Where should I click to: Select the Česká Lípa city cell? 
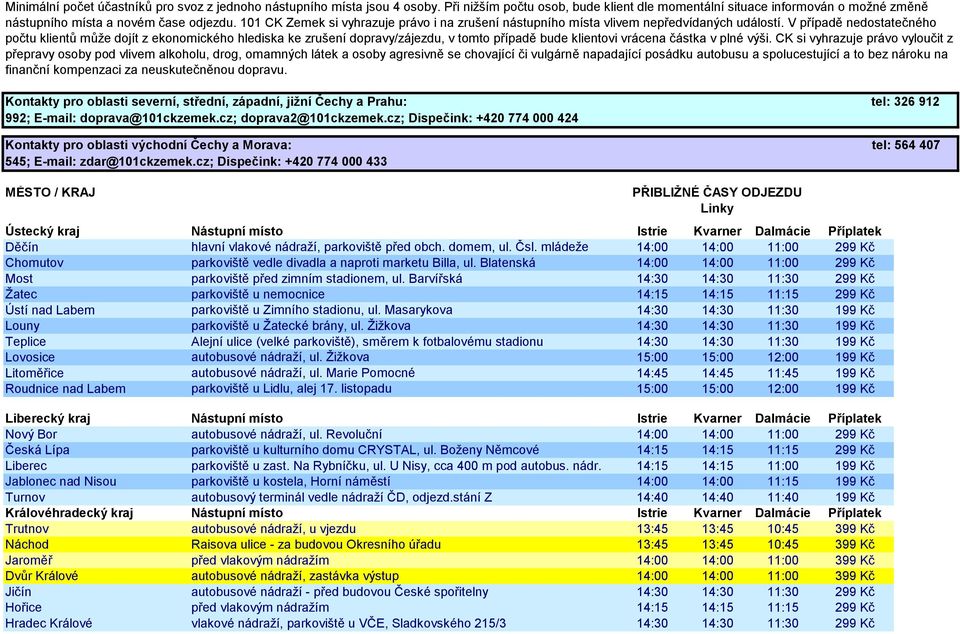(37, 450)
